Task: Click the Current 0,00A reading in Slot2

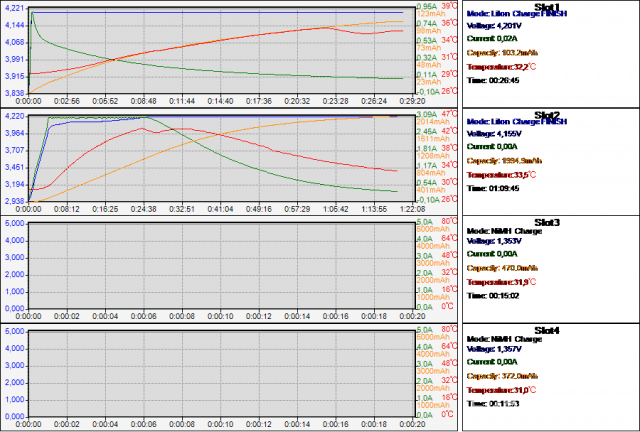Action: [492, 147]
